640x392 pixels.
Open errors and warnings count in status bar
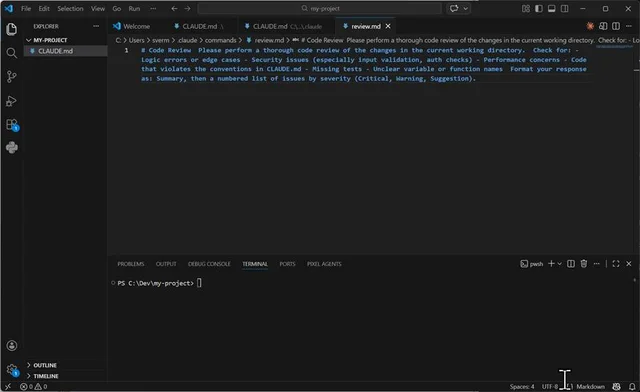pos(34,386)
